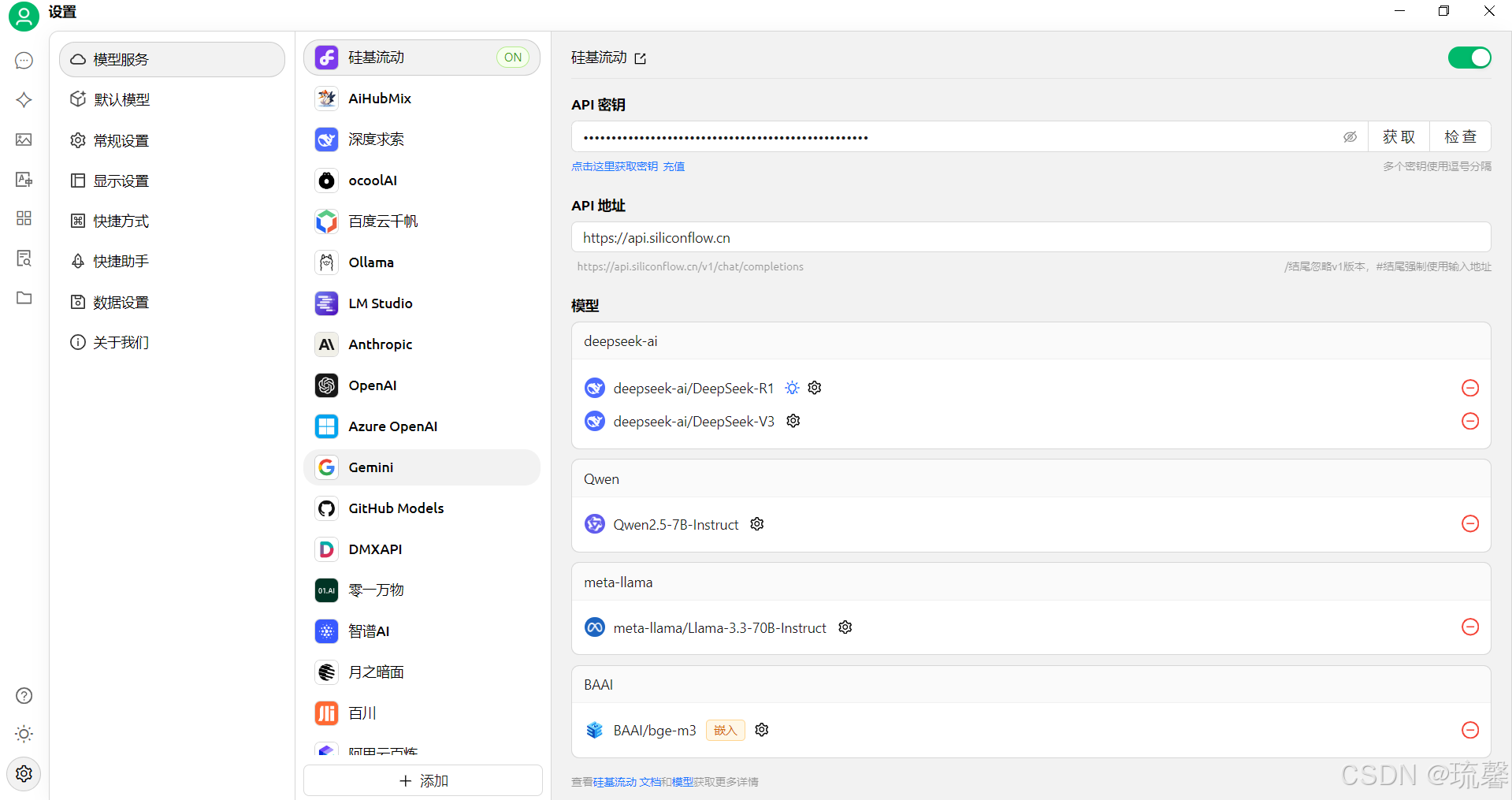The width and height of the screenshot is (1512, 800).
Task: Open the 模型 details link at bottom
Action: [682, 782]
